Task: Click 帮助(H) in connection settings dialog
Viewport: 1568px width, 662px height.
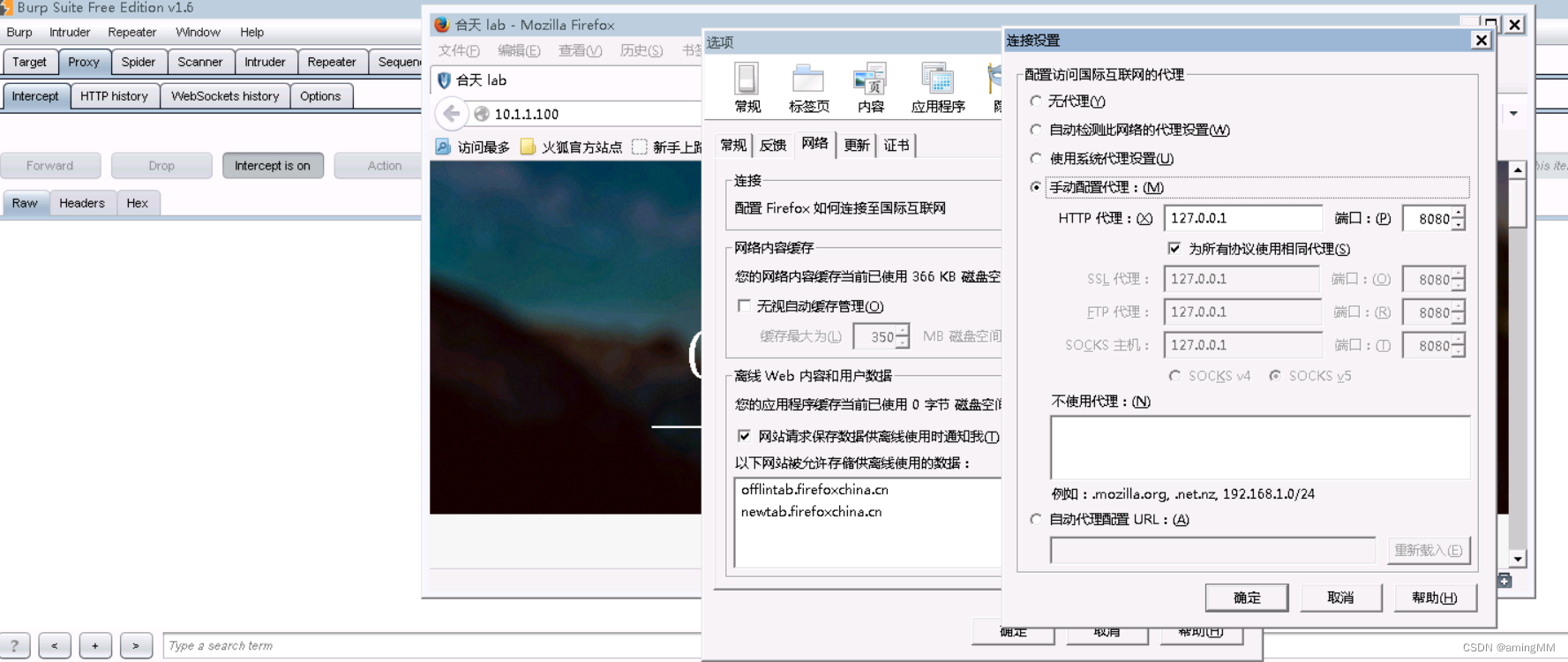Action: pos(1435,598)
